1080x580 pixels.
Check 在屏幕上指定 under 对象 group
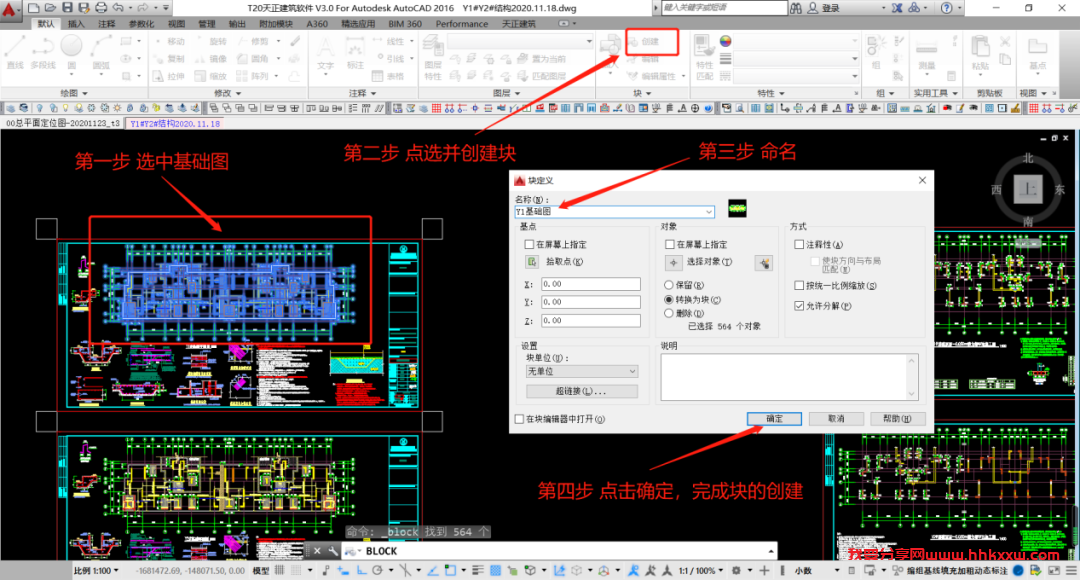coord(669,245)
